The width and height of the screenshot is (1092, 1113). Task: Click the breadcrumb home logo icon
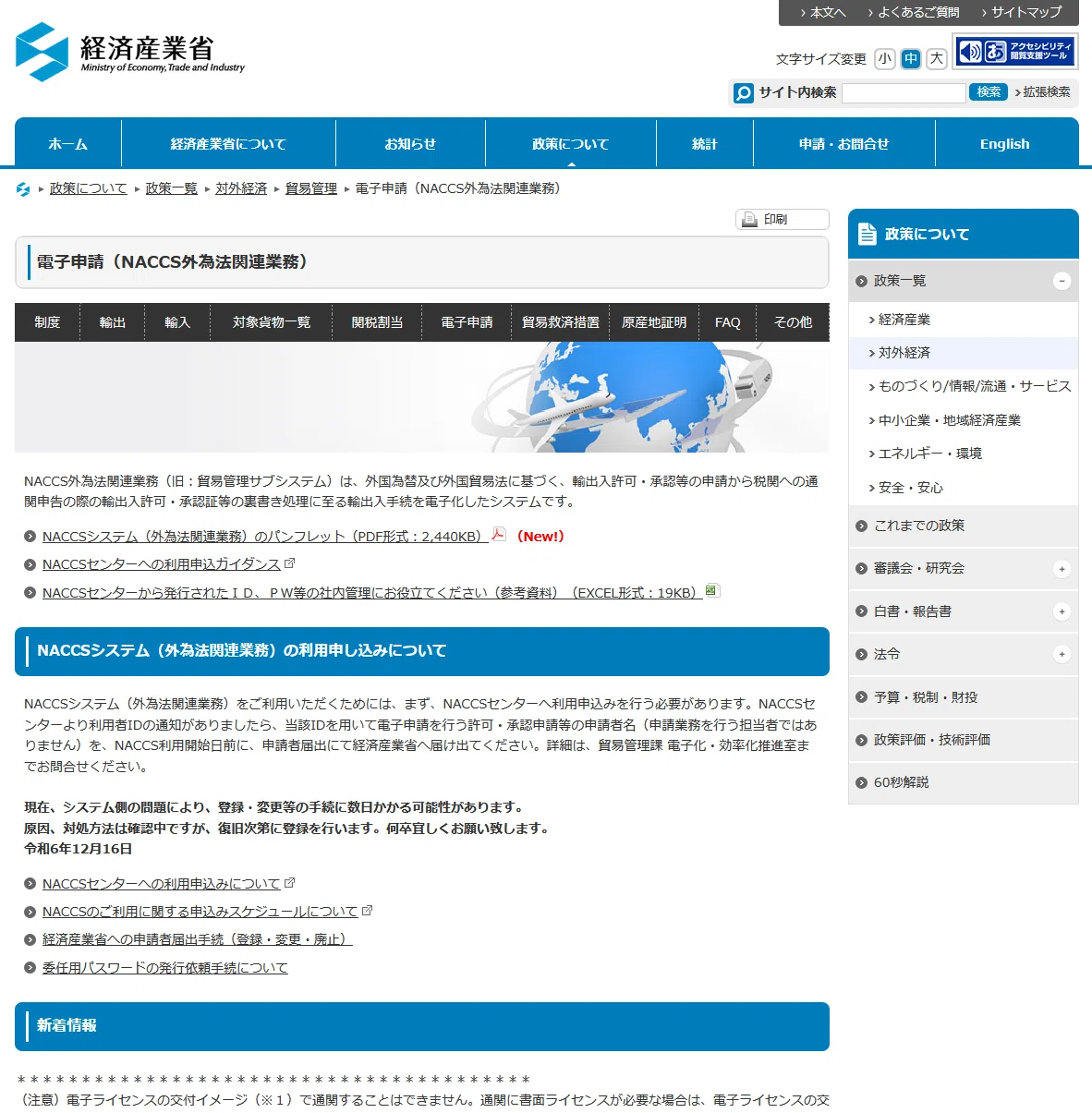23,189
